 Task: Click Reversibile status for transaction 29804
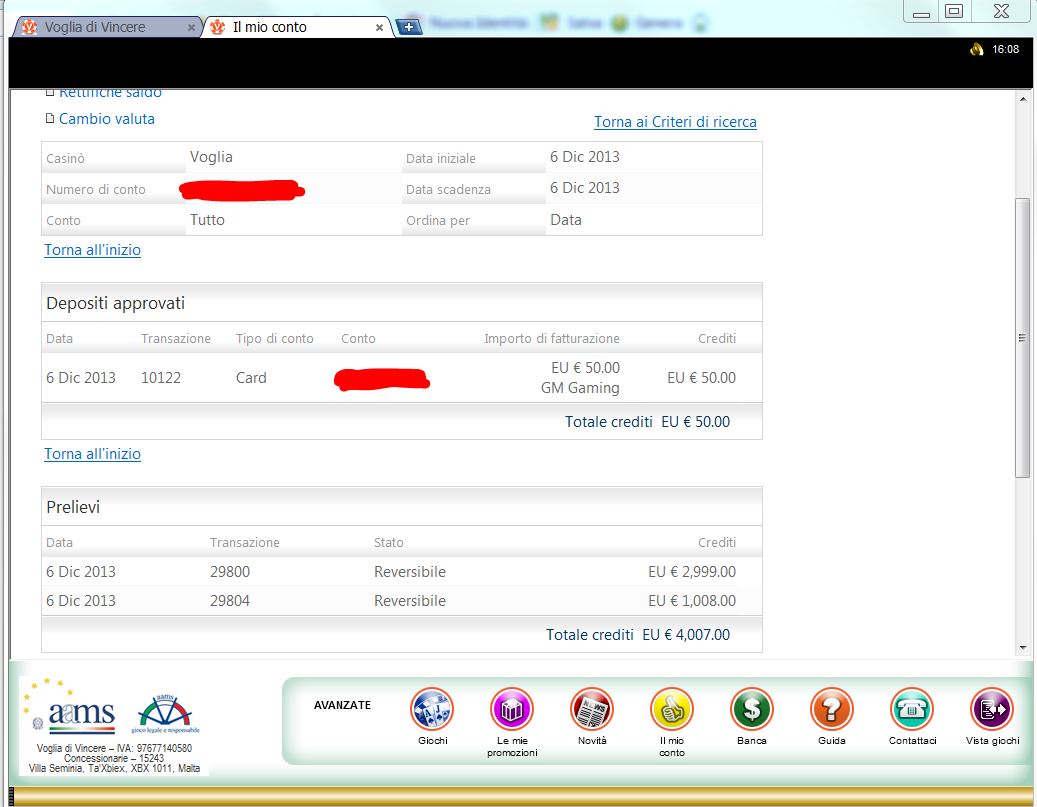click(410, 601)
